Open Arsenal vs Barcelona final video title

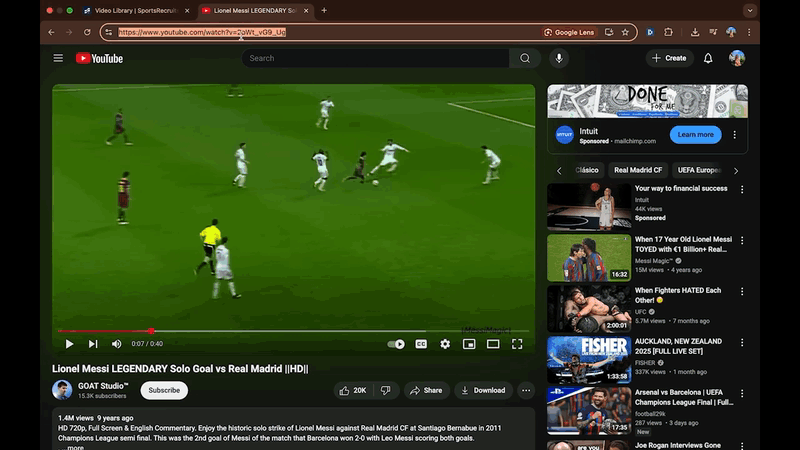tap(684, 397)
